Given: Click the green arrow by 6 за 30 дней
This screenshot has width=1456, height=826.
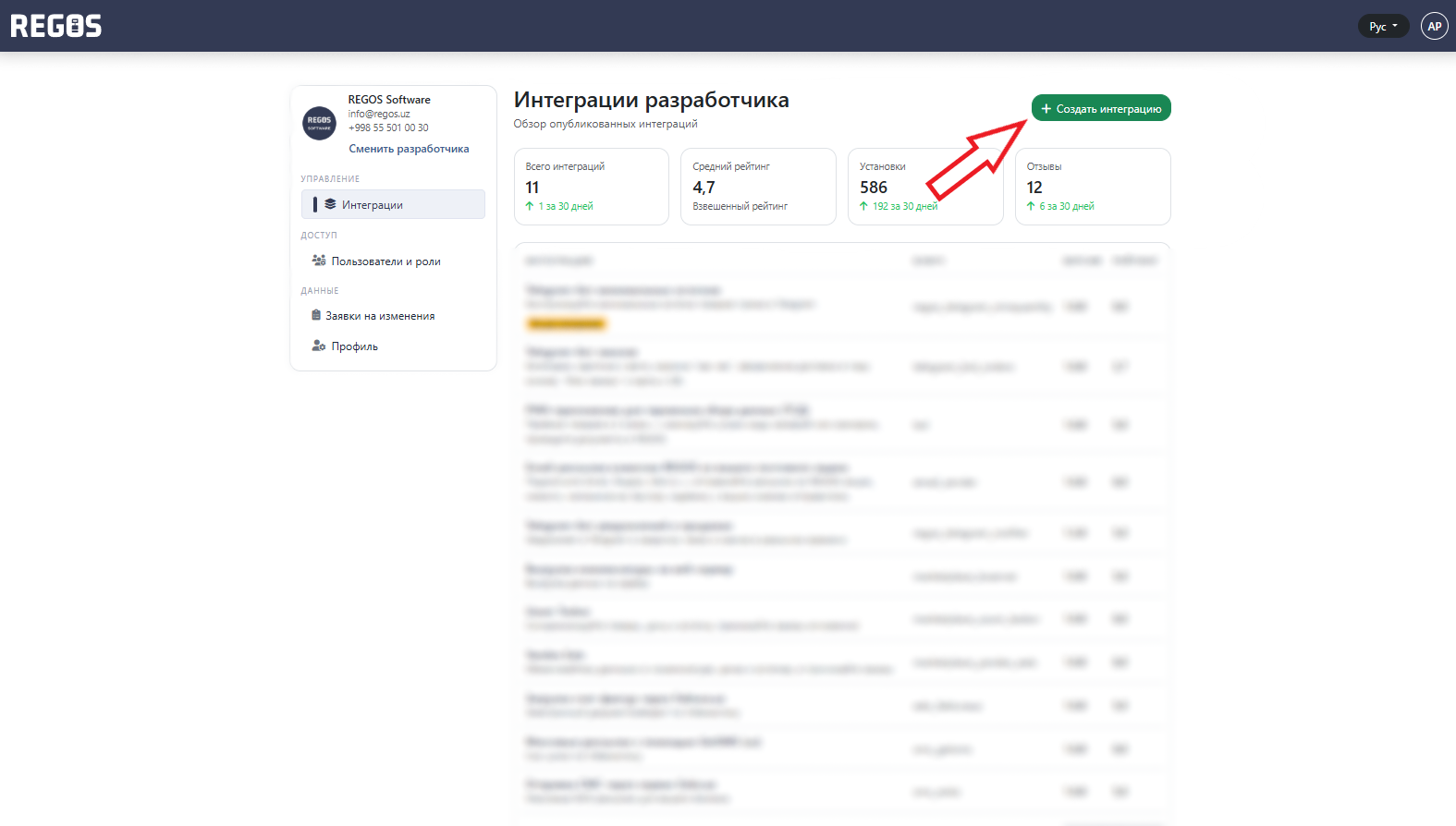Looking at the screenshot, I should coord(1031,206).
